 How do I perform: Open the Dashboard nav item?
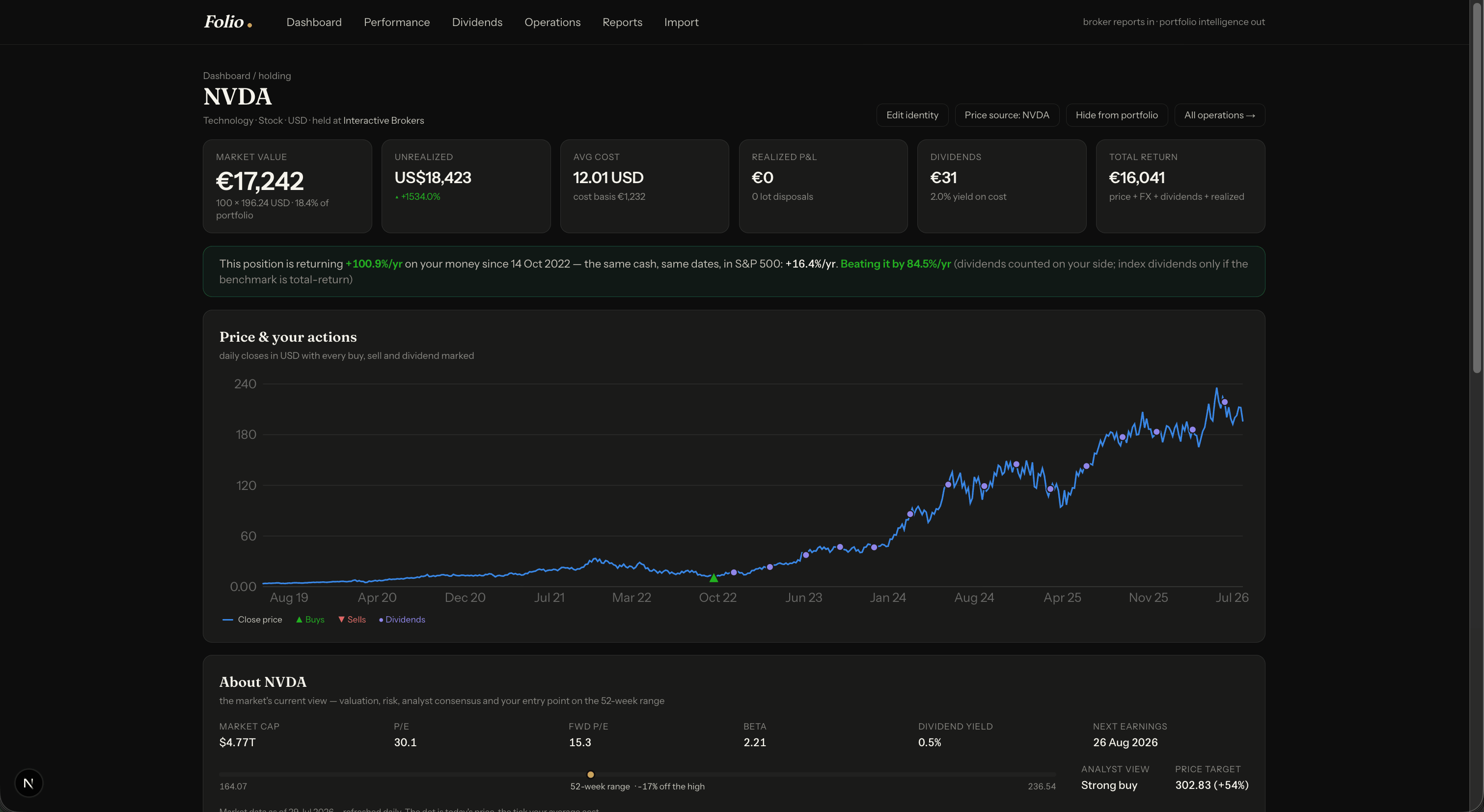coord(314,22)
